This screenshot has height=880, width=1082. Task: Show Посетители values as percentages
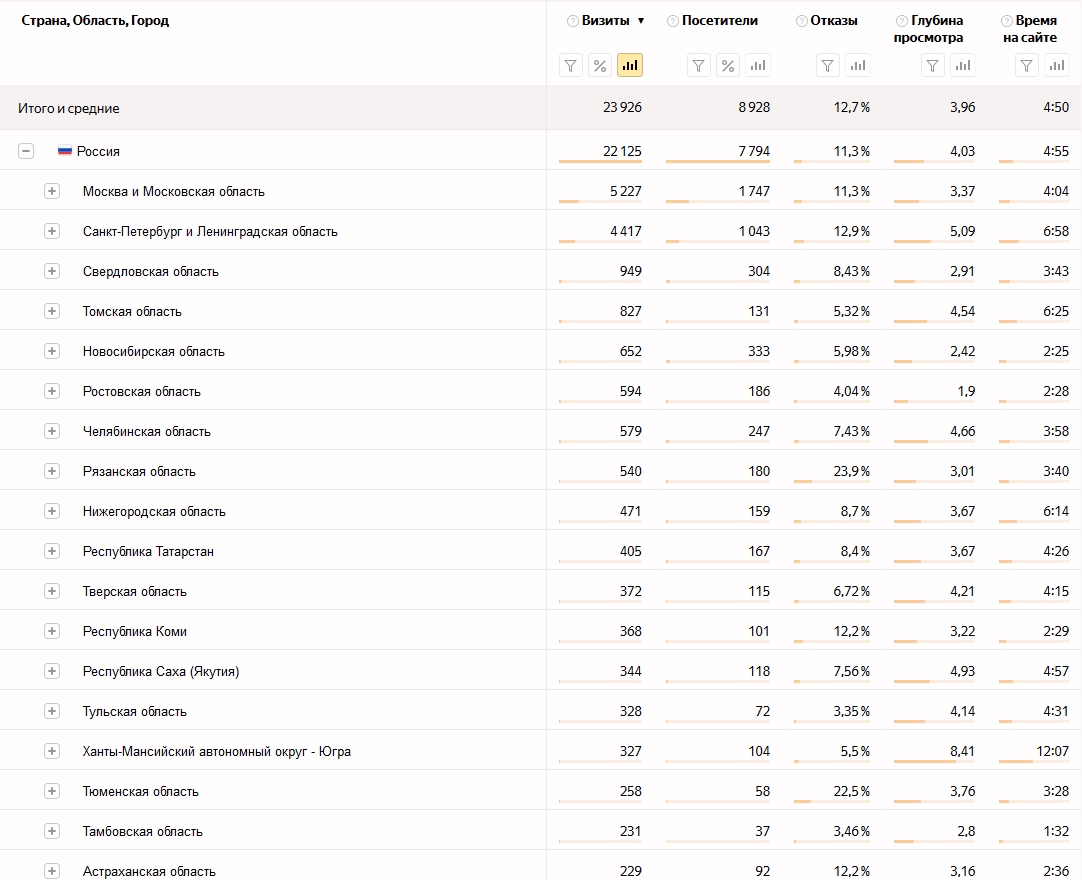tap(728, 66)
